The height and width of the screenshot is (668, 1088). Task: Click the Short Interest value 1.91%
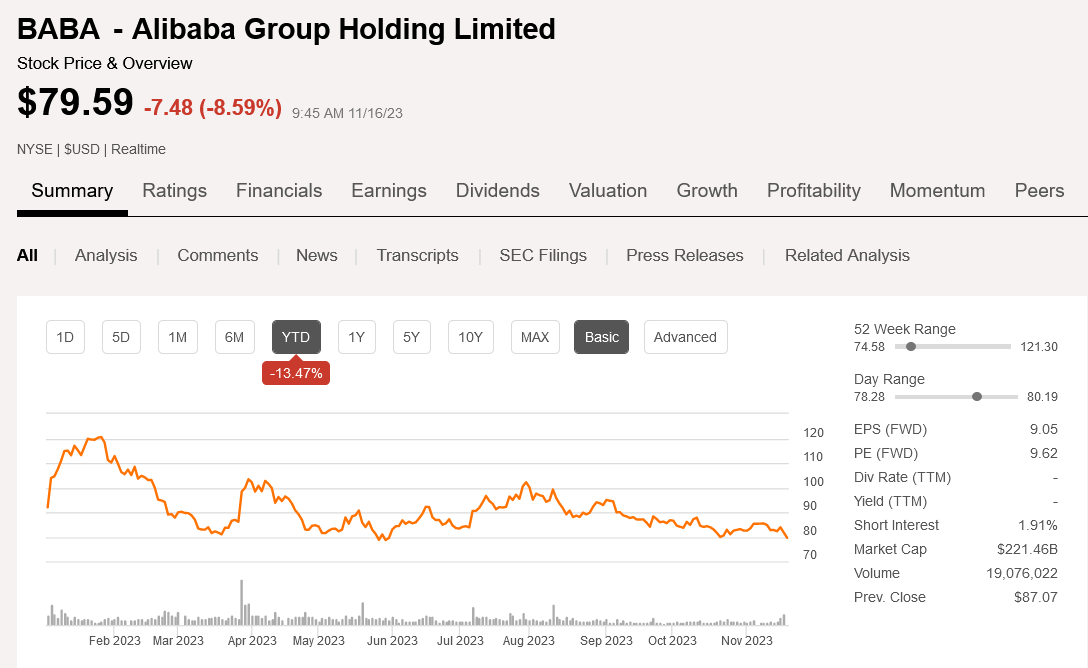point(1038,525)
